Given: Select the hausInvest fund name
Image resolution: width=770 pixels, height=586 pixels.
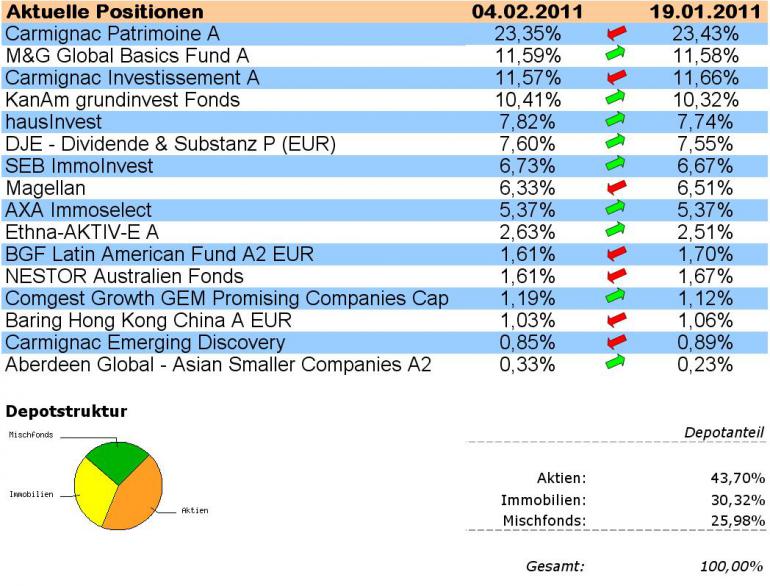Looking at the screenshot, I should (x=54, y=121).
